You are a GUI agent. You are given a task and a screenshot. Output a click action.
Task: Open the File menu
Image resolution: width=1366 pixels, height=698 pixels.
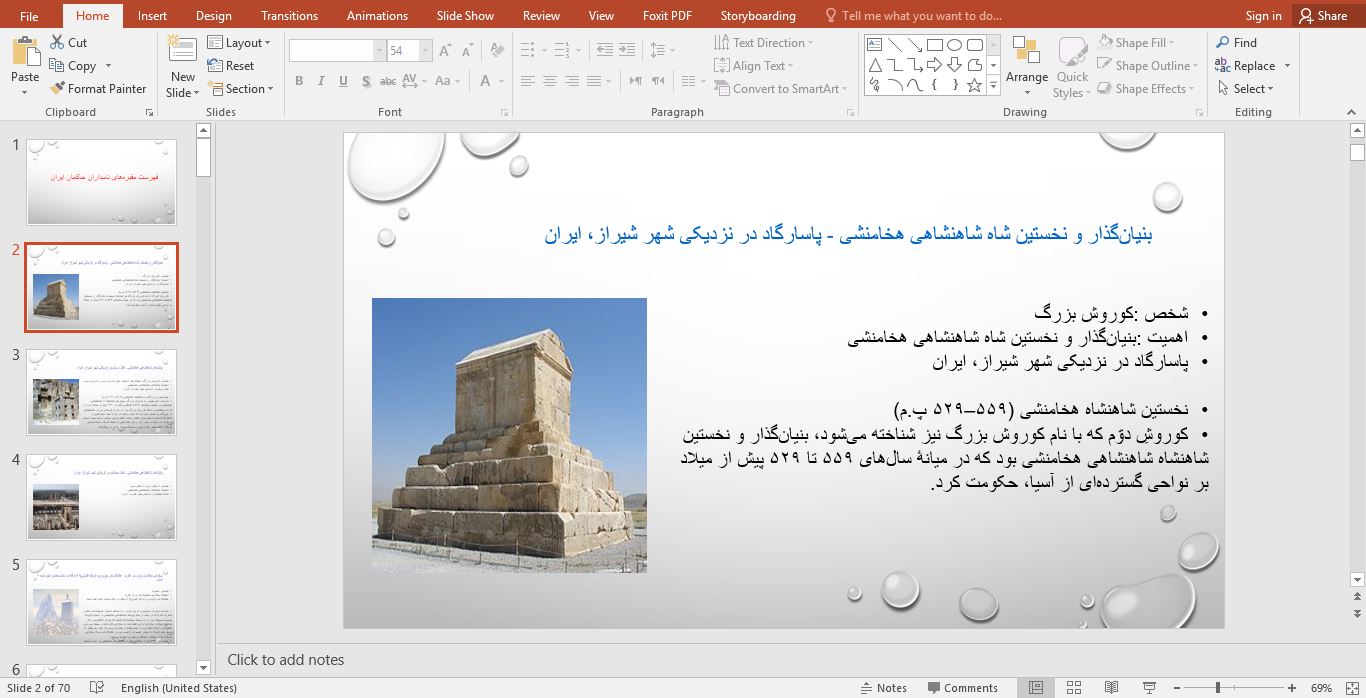(29, 15)
